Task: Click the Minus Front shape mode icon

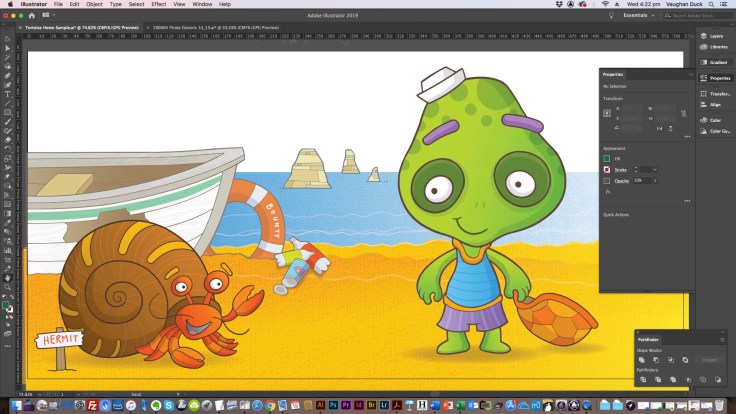Action: pyautogui.click(x=656, y=360)
